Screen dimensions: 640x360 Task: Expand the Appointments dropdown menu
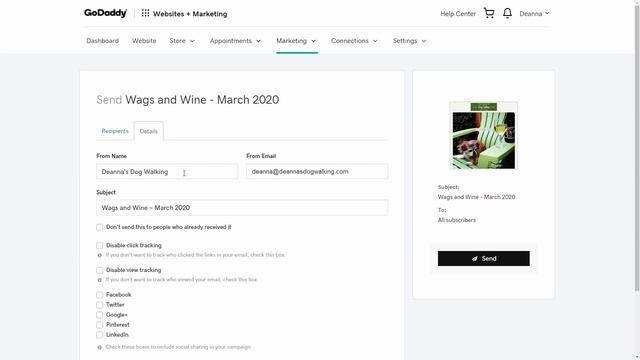pyautogui.click(x=235, y=41)
